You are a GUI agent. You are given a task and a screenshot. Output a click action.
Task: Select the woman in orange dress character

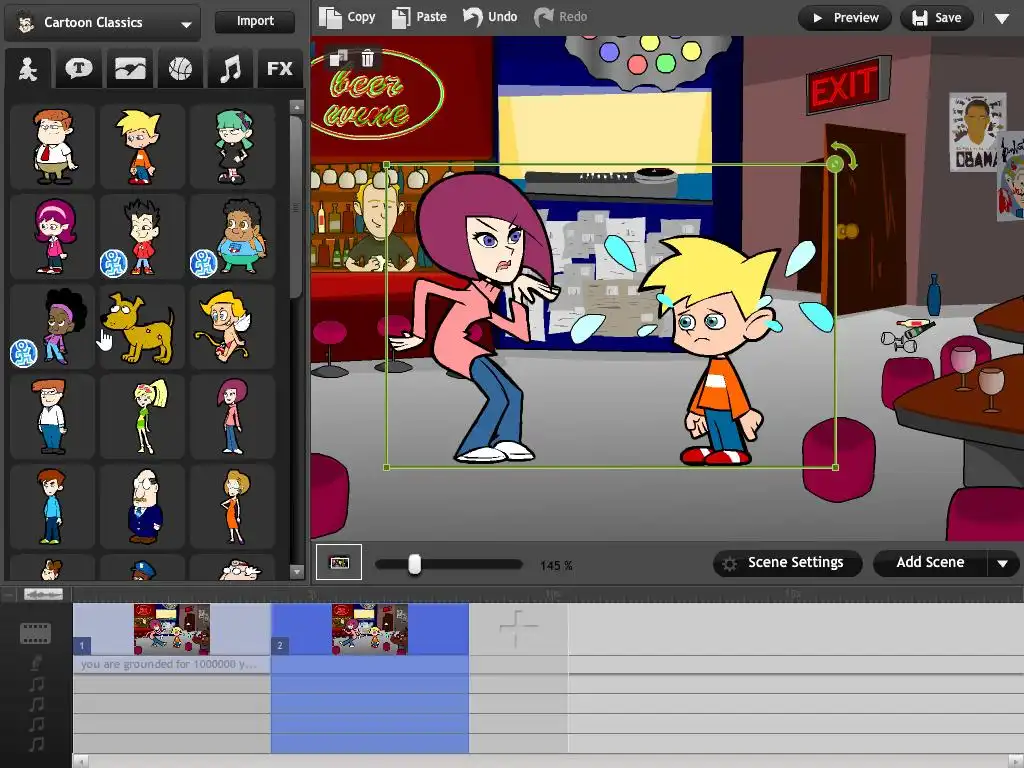point(232,507)
